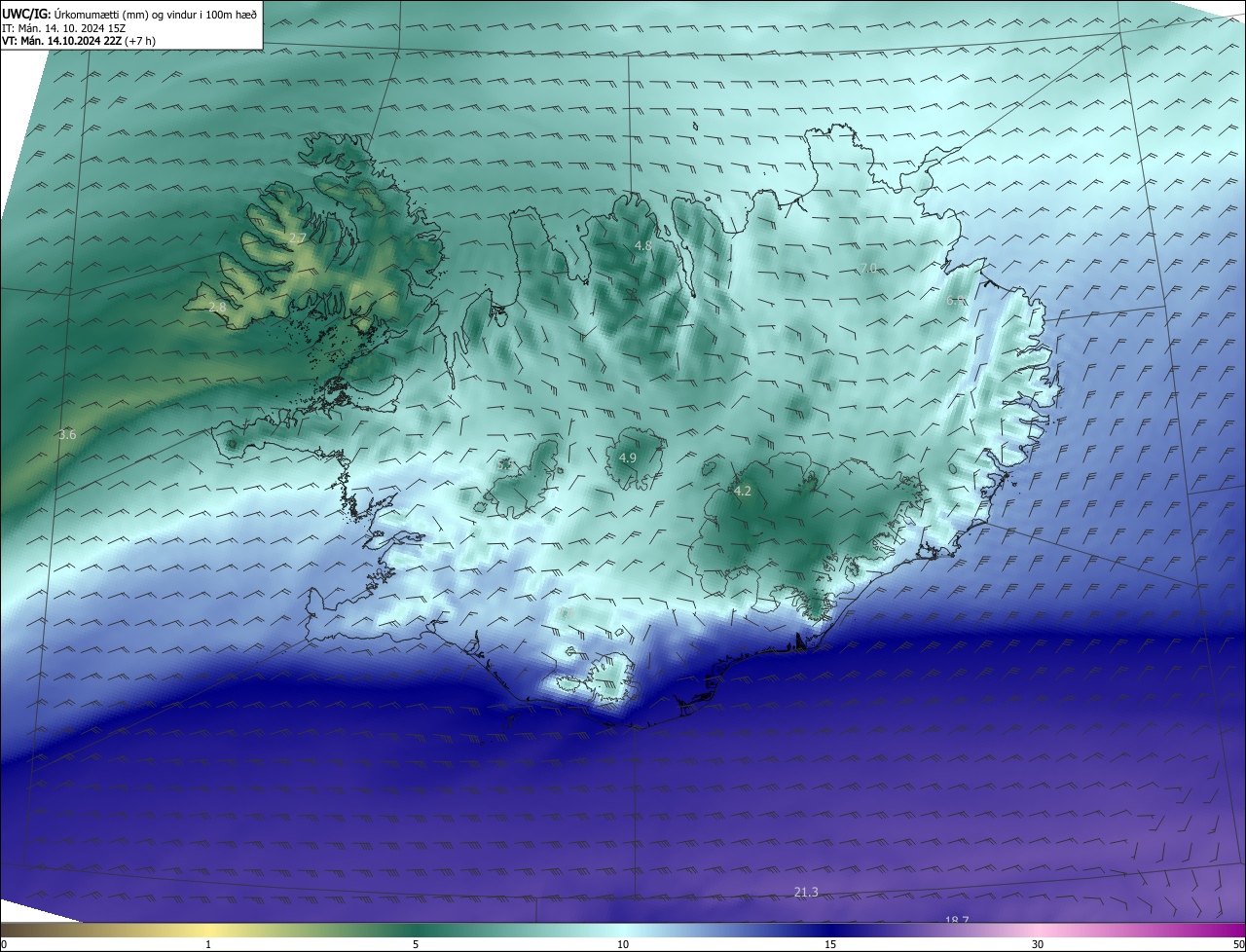The height and width of the screenshot is (952, 1246).
Task: Click the 5 tick label on the color scale
Action: 416,944
